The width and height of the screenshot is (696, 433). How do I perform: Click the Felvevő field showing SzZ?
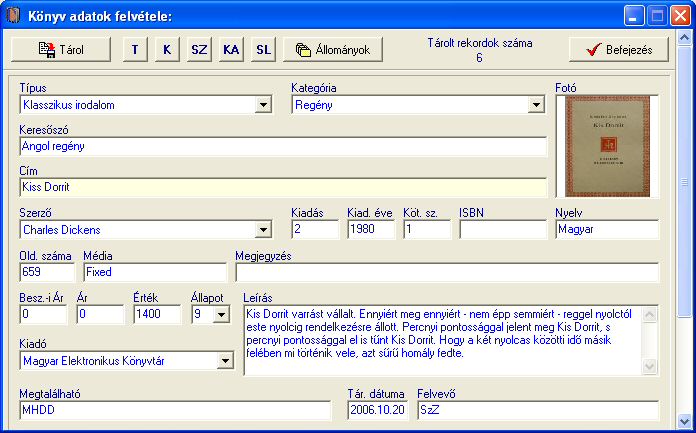coord(538,410)
